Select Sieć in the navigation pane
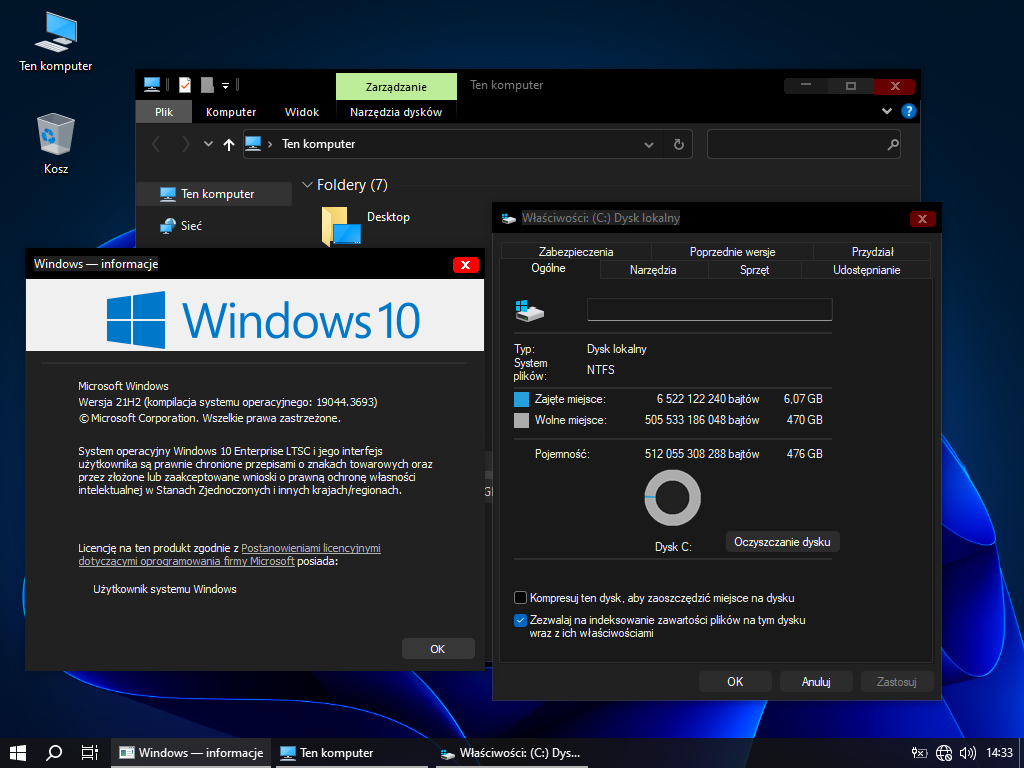Image resolution: width=1024 pixels, height=768 pixels. (x=191, y=226)
